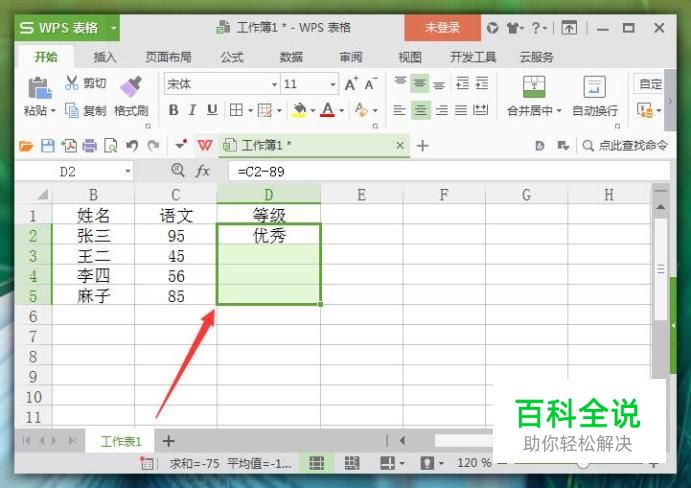Click the Merge and Center icon
The width and height of the screenshot is (691, 488).
tap(534, 86)
